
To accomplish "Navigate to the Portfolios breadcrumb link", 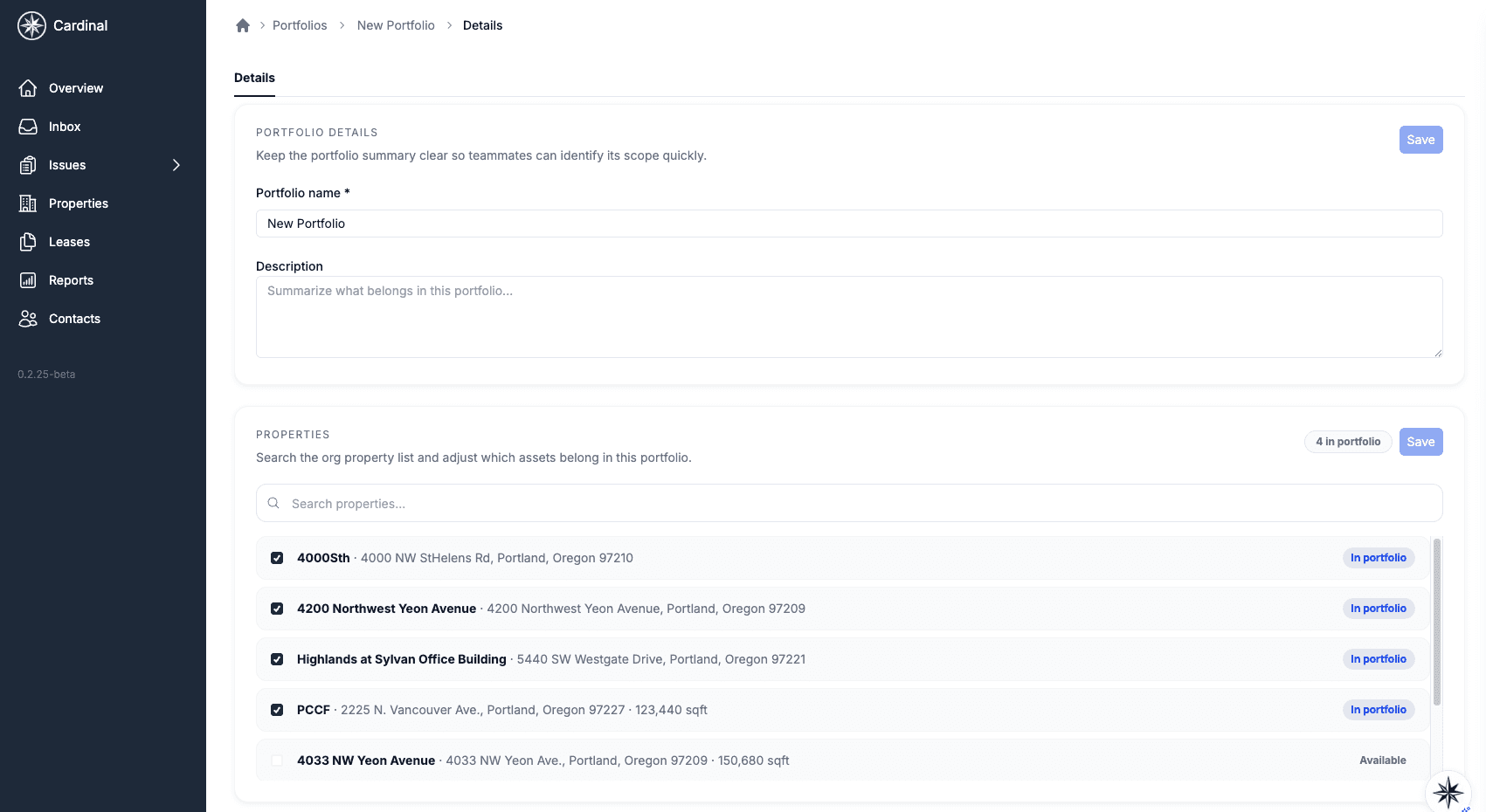I will pos(300,25).
